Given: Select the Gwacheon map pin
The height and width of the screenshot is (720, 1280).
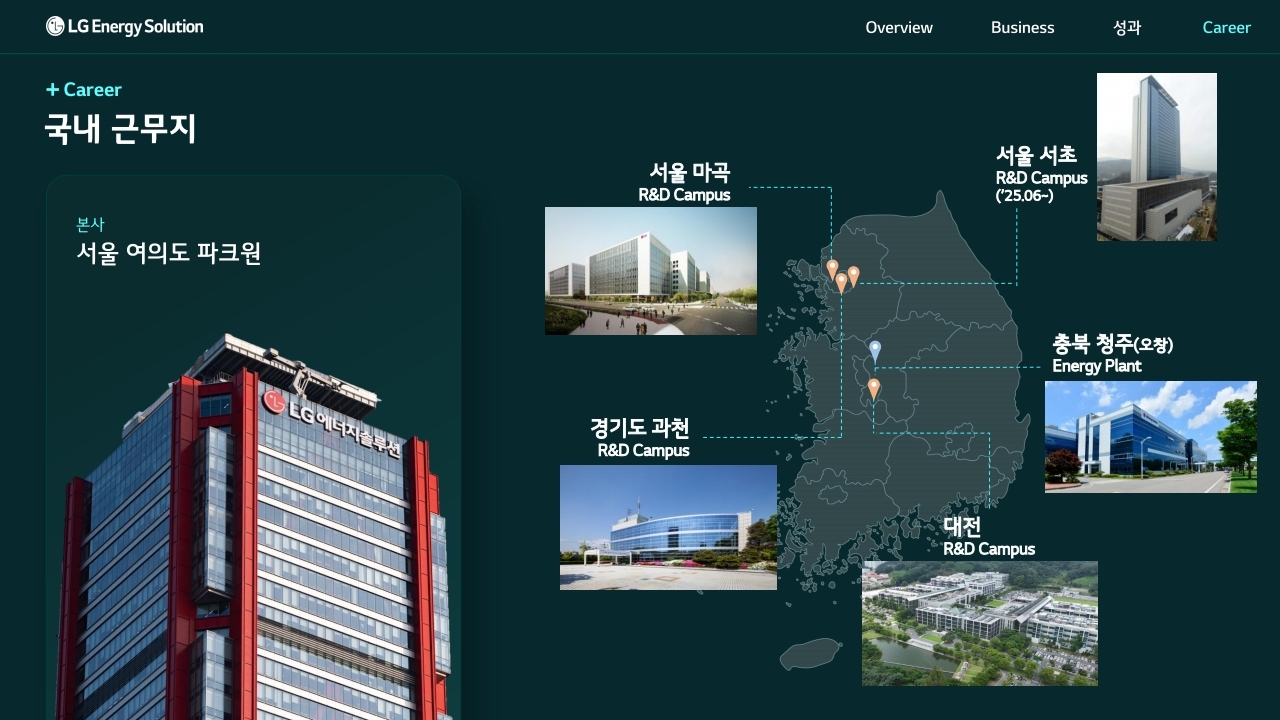Looking at the screenshot, I should pos(842,282).
